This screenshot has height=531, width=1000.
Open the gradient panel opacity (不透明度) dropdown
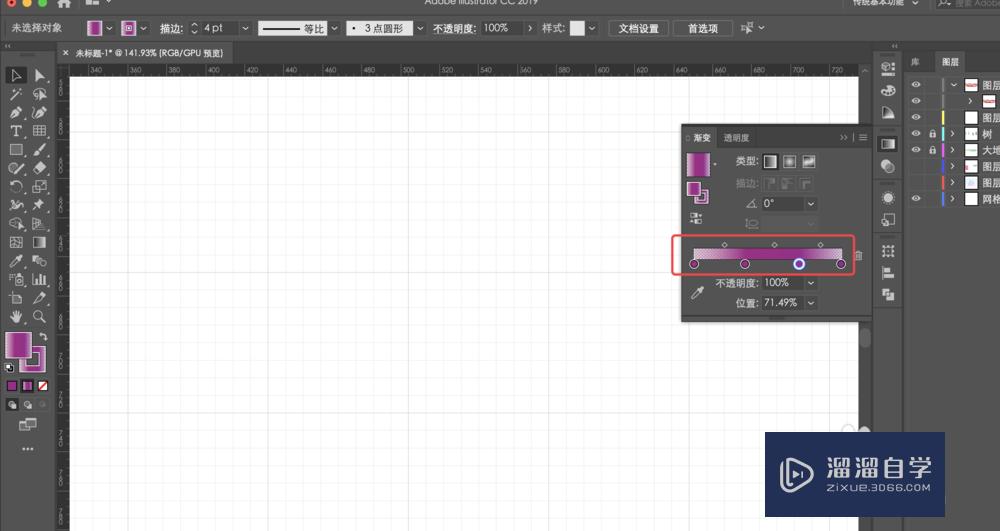coord(811,283)
